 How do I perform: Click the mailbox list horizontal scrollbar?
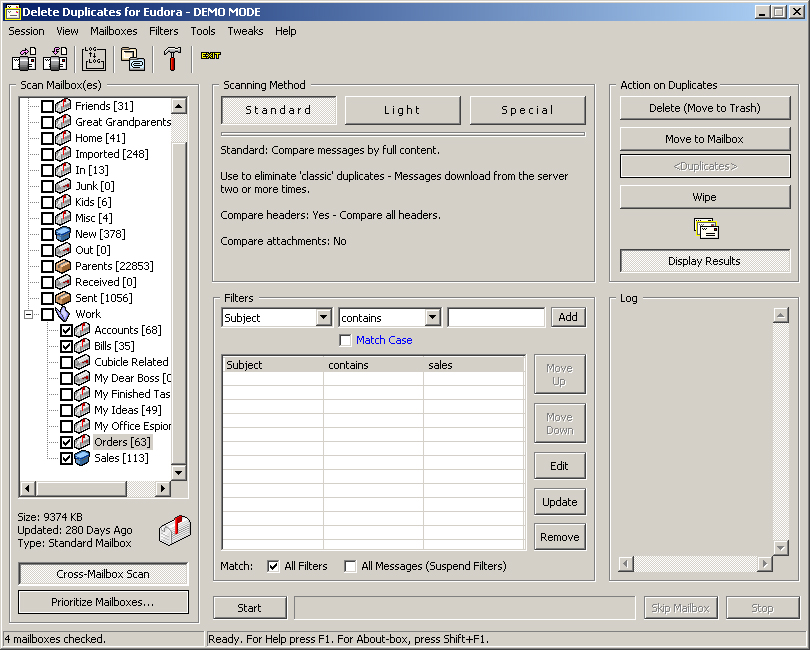click(x=95, y=489)
